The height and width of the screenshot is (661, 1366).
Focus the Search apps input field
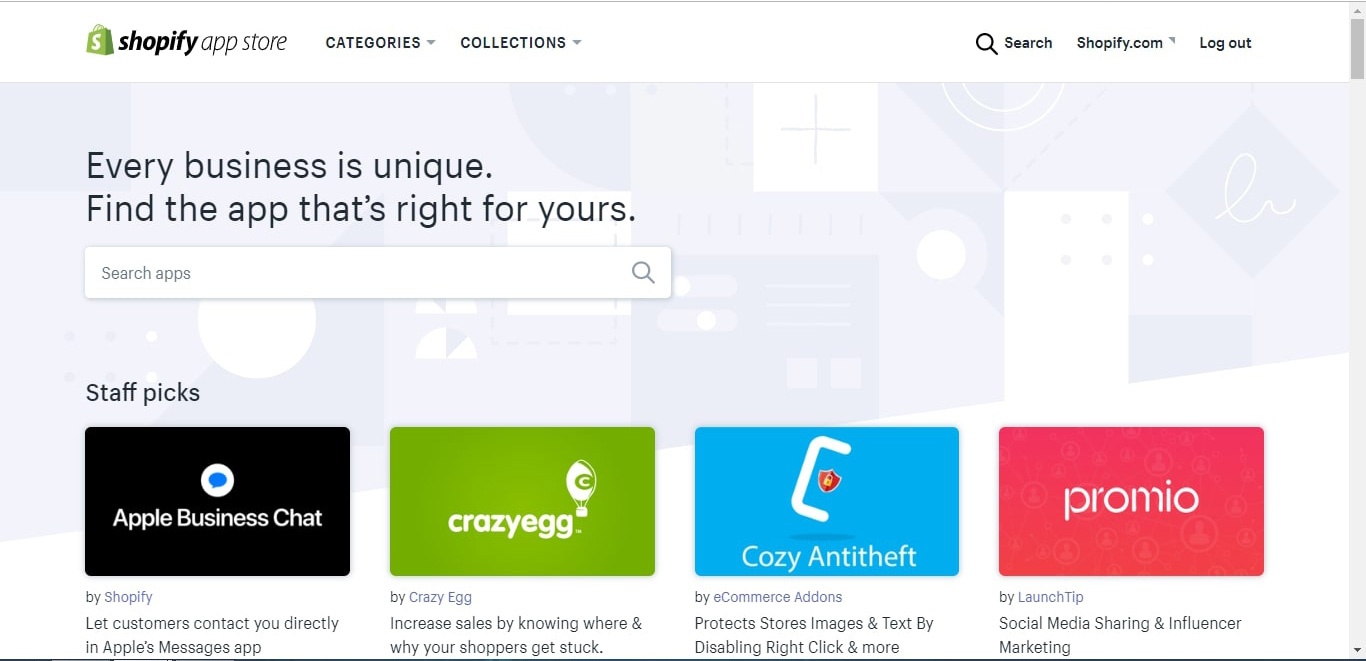coord(360,273)
